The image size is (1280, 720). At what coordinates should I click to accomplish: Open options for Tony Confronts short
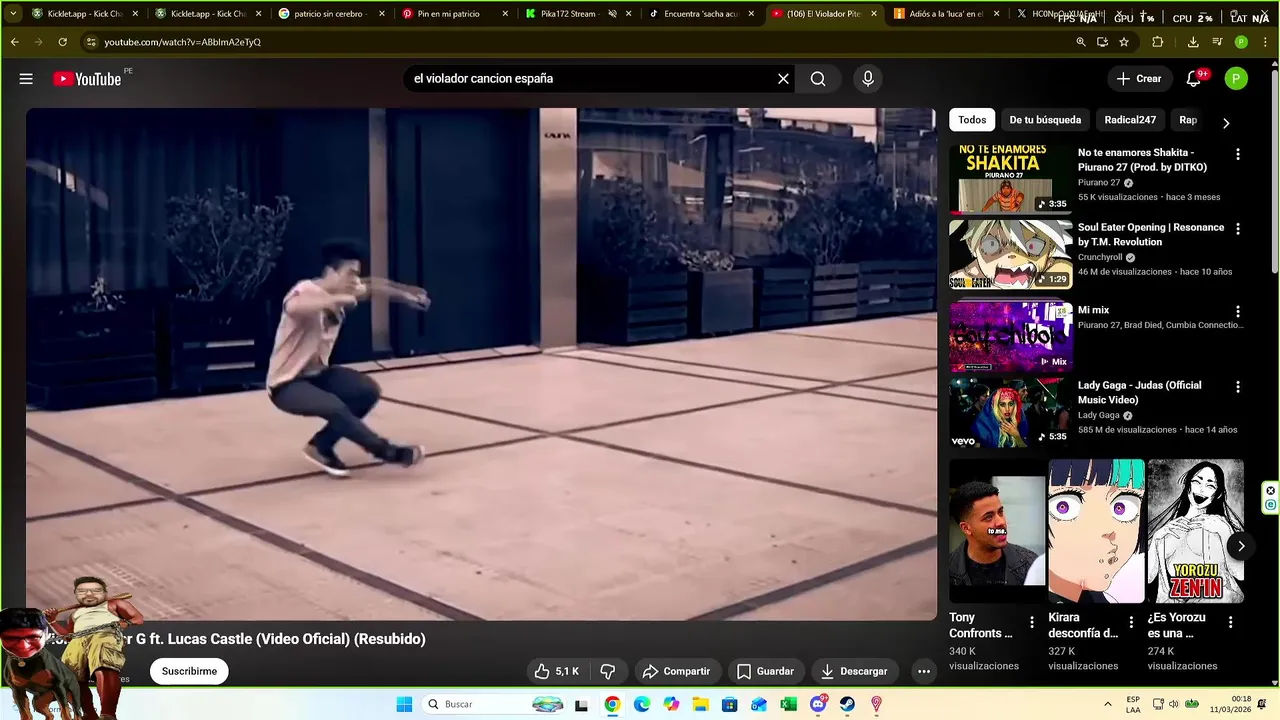point(1032,622)
